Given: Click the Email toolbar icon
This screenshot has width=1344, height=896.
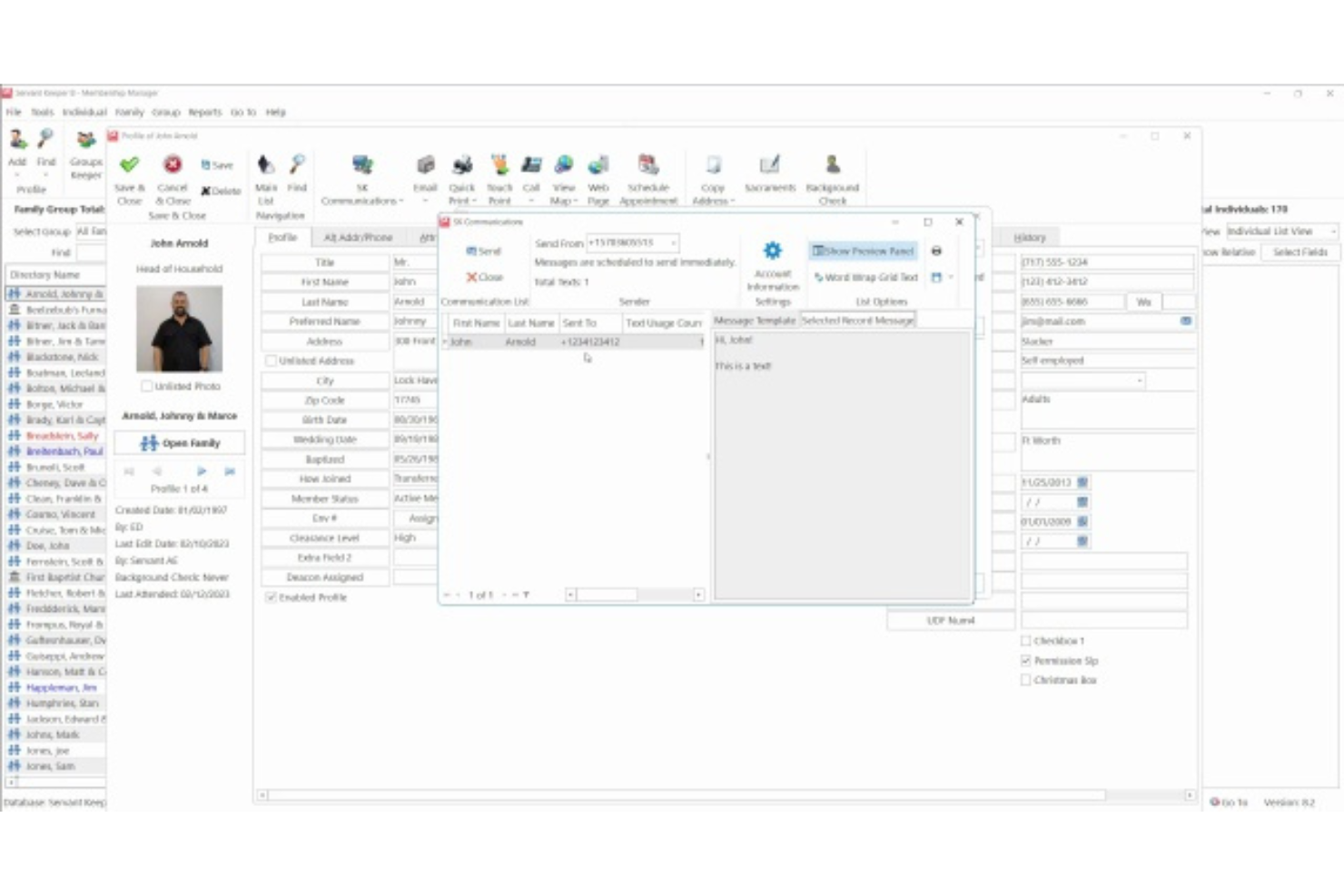Looking at the screenshot, I should click(425, 164).
